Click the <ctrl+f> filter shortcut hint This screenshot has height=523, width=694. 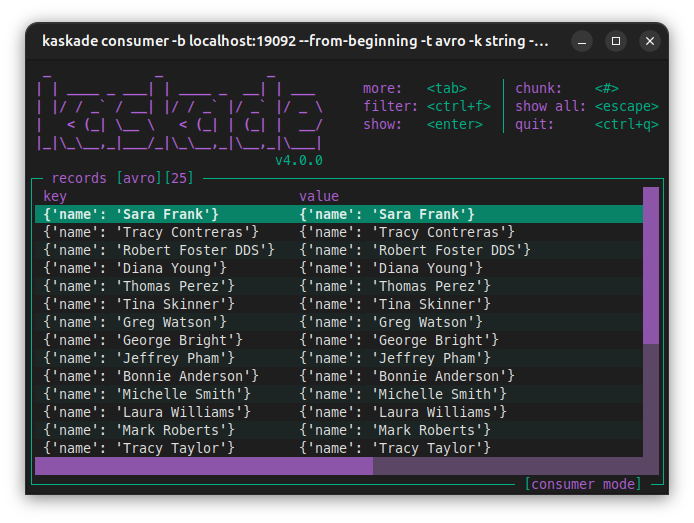(x=459, y=107)
